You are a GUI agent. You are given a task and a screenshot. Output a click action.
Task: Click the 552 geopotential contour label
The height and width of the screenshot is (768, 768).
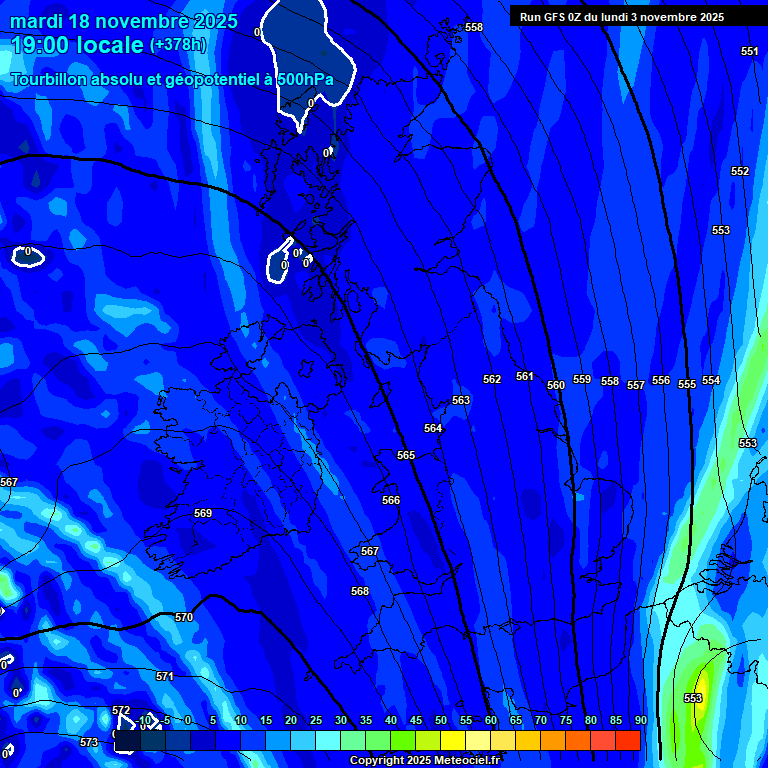coord(740,171)
